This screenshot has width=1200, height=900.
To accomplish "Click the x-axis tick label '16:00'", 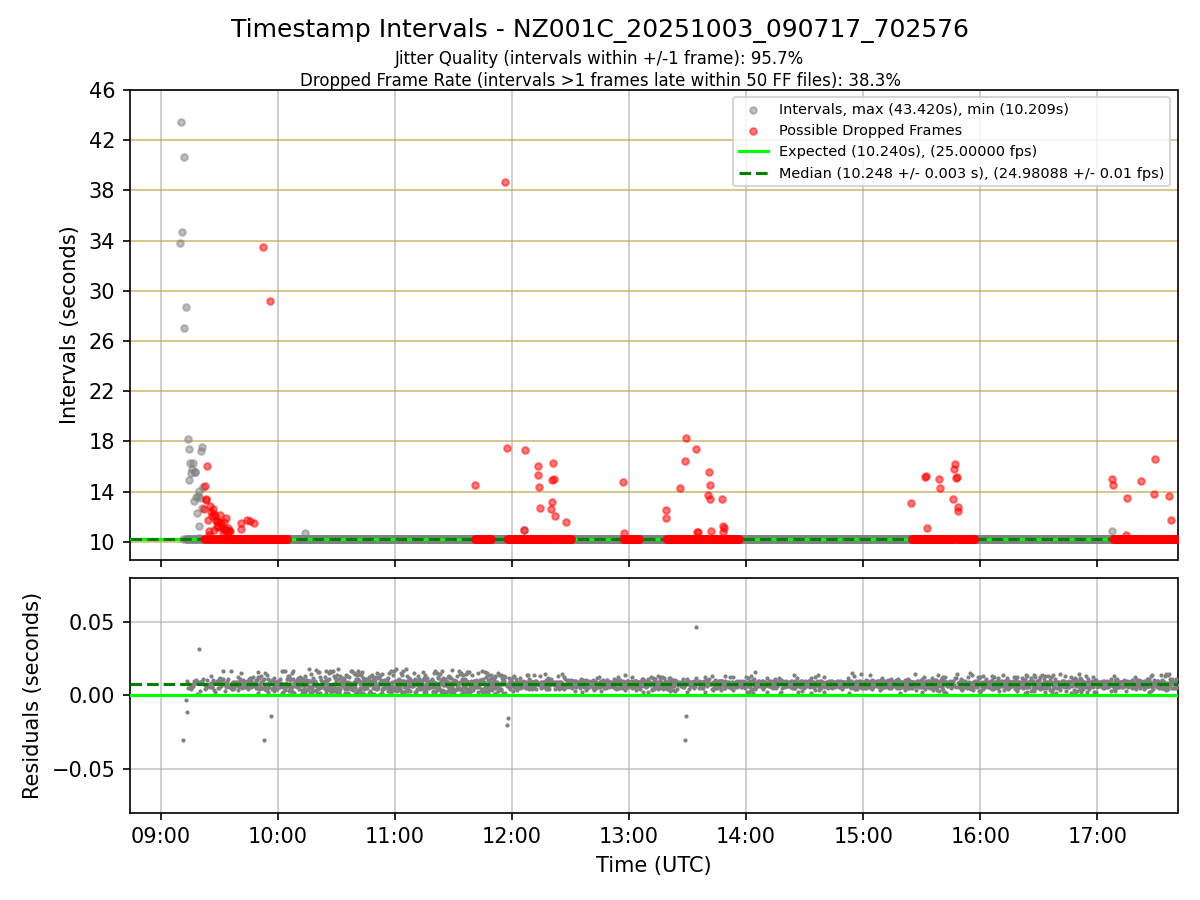I will 980,836.
